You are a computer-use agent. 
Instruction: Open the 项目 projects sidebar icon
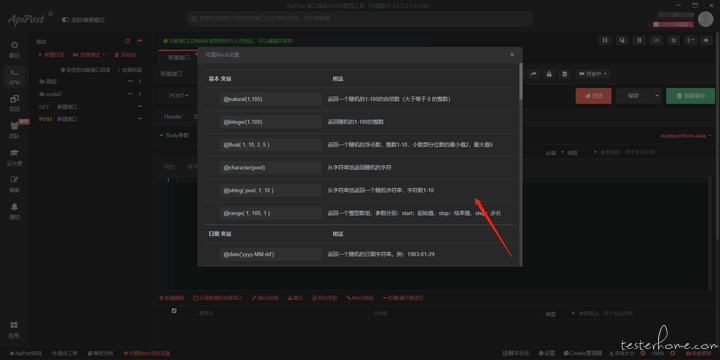(x=14, y=103)
